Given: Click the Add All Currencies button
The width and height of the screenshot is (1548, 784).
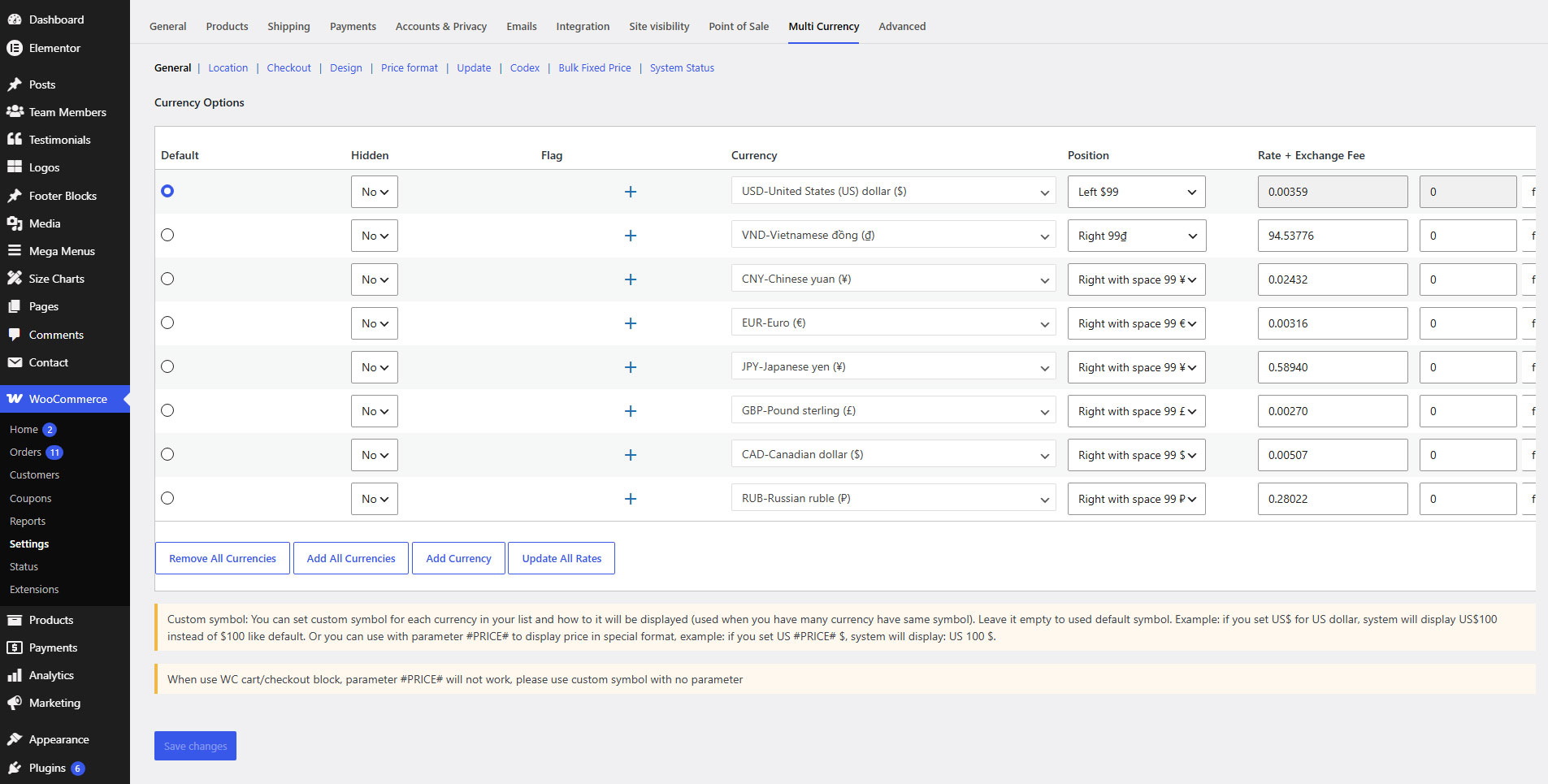Looking at the screenshot, I should coord(351,558).
